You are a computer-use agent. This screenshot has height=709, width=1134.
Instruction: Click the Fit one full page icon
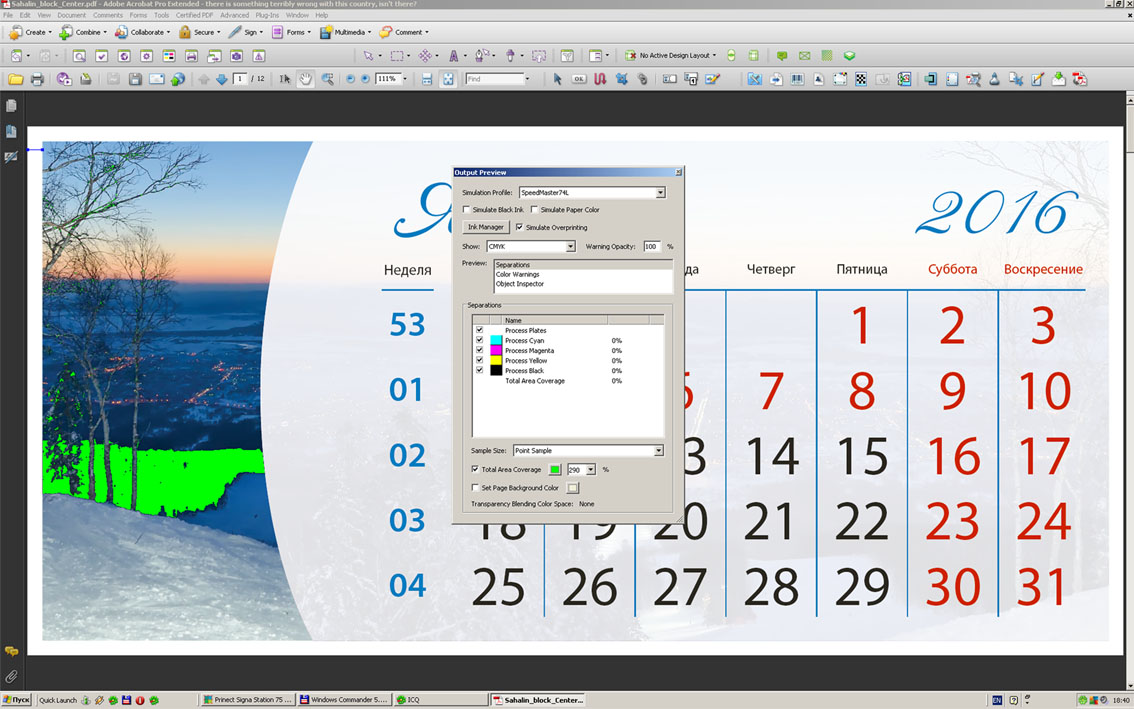(448, 79)
